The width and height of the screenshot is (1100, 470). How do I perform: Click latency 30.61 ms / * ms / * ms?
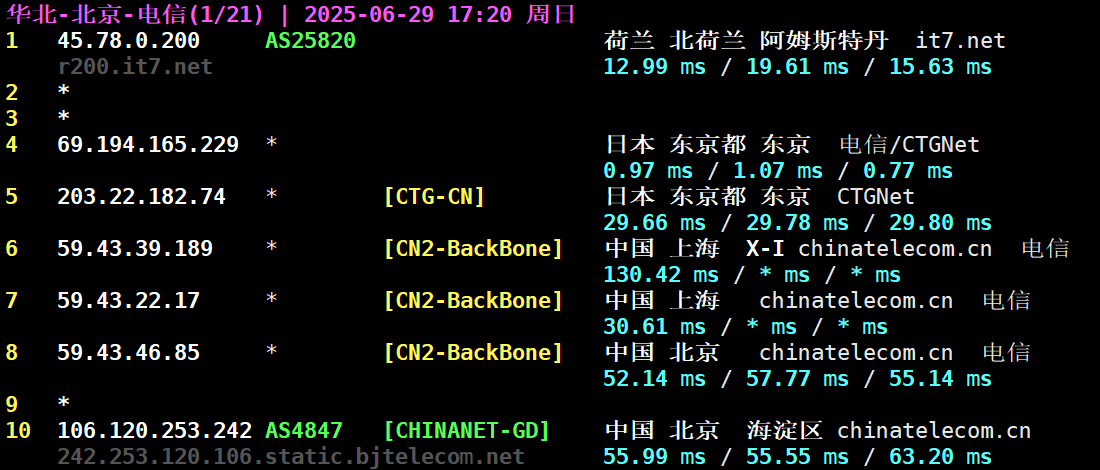click(746, 327)
